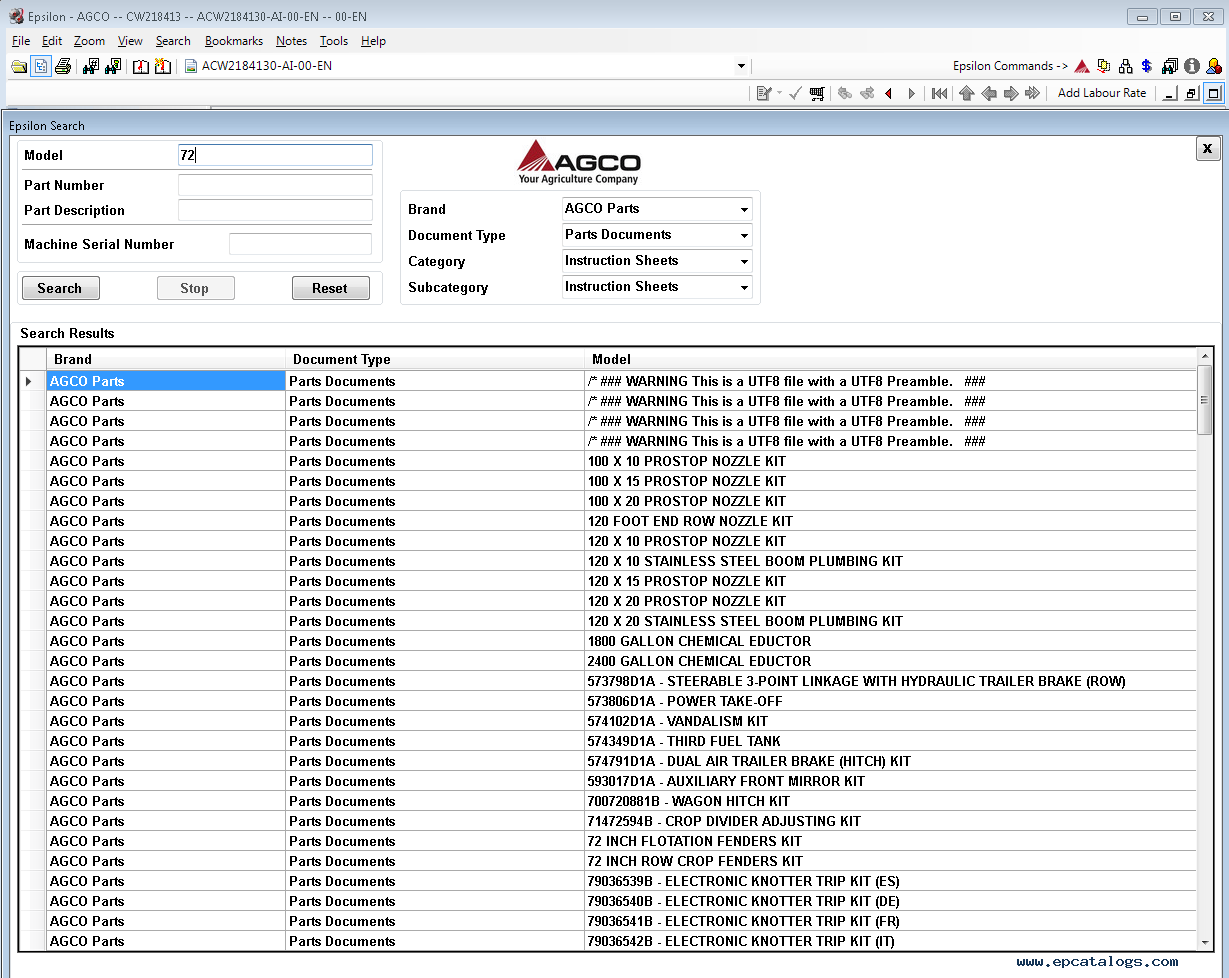Open the View menu

pos(130,41)
